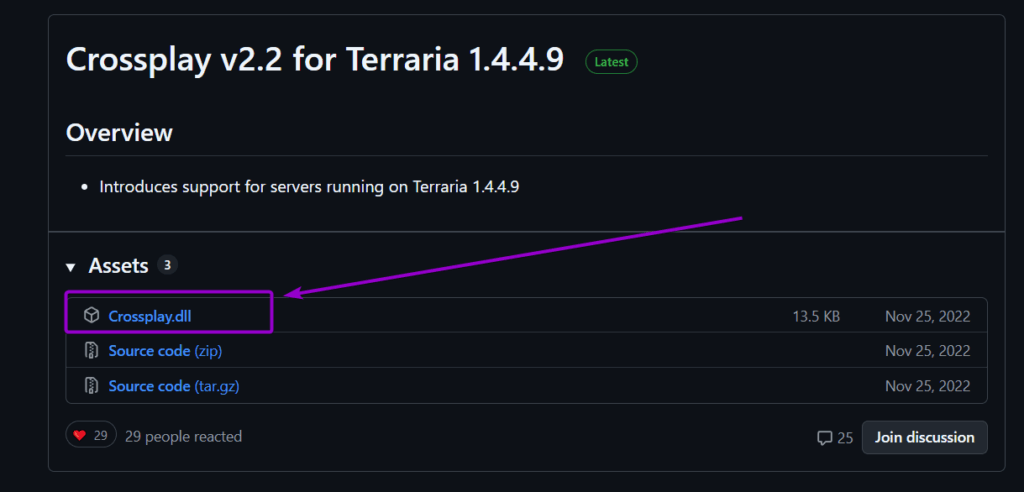Click the heart reaction button showing 29
Image resolution: width=1024 pixels, height=492 pixels.
click(91, 436)
